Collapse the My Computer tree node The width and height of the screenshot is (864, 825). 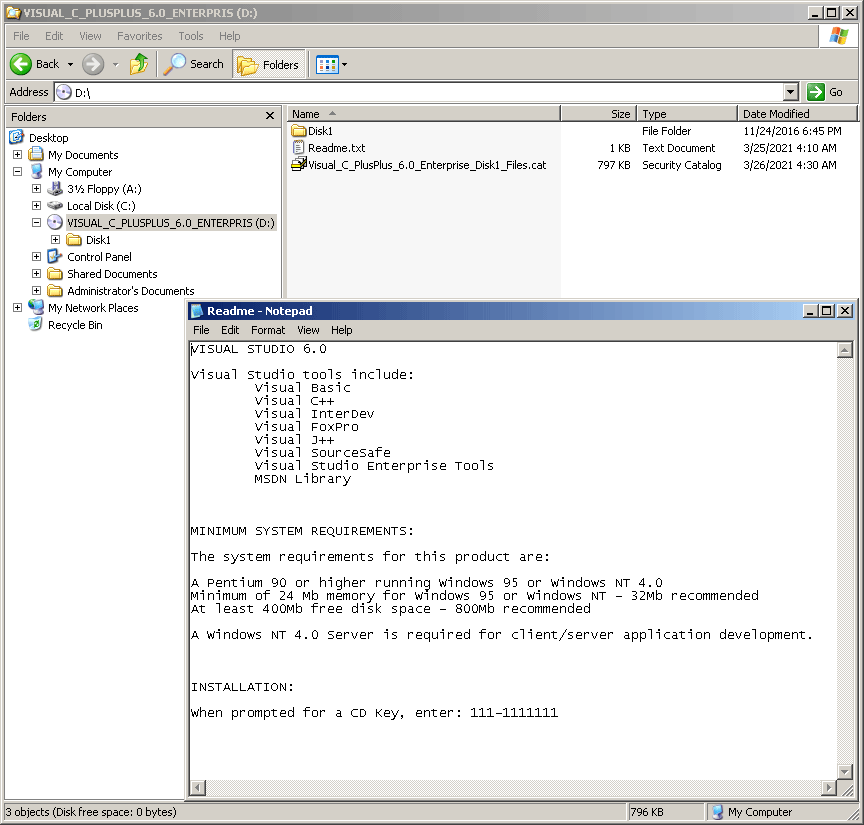18,171
